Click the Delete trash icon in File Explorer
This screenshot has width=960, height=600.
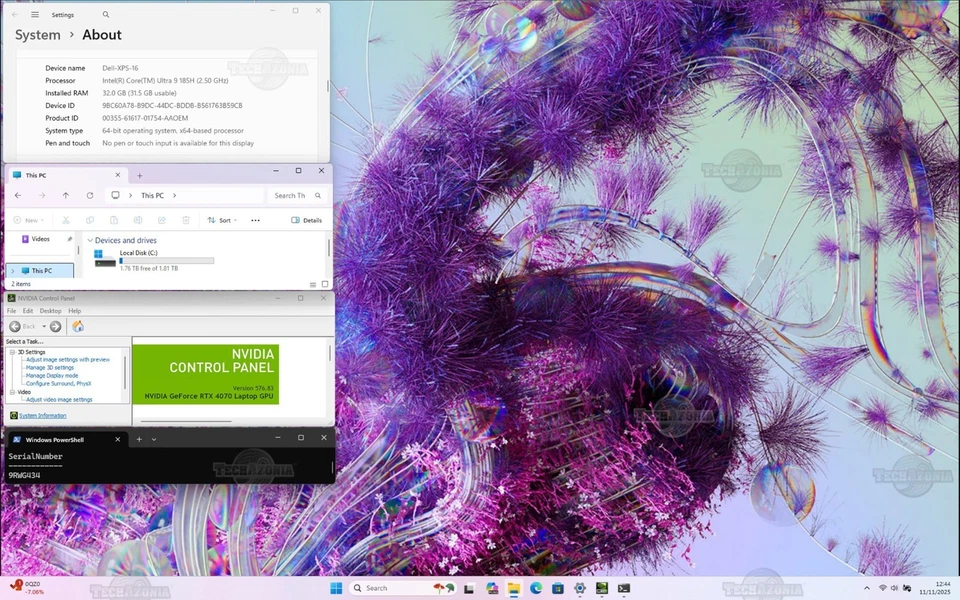pyautogui.click(x=186, y=220)
